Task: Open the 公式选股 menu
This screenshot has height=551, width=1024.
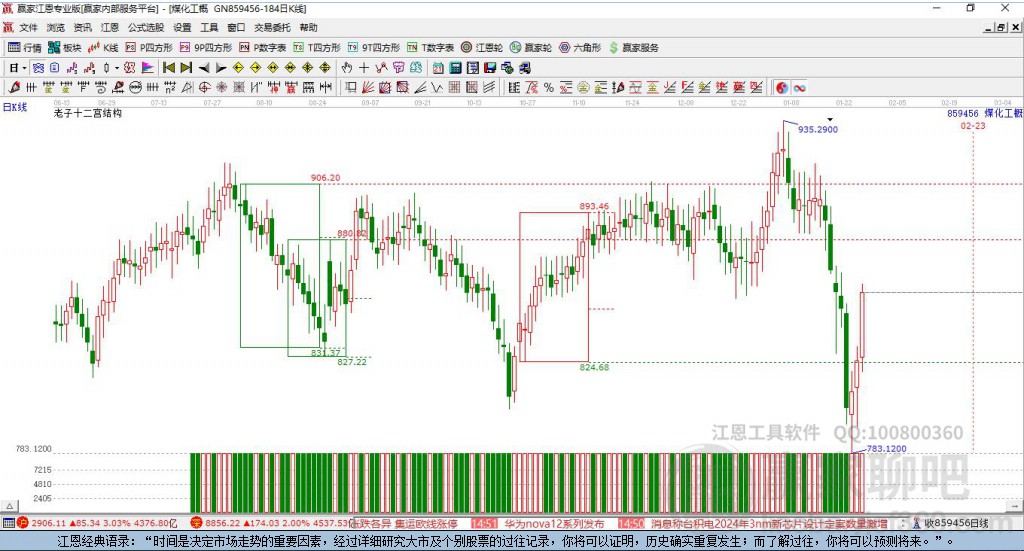Action: [144, 28]
